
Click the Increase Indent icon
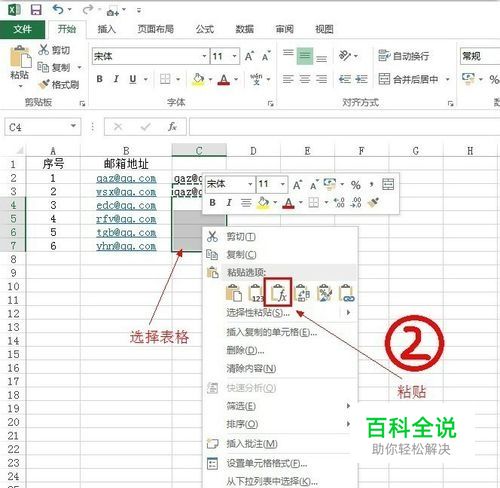[361, 79]
